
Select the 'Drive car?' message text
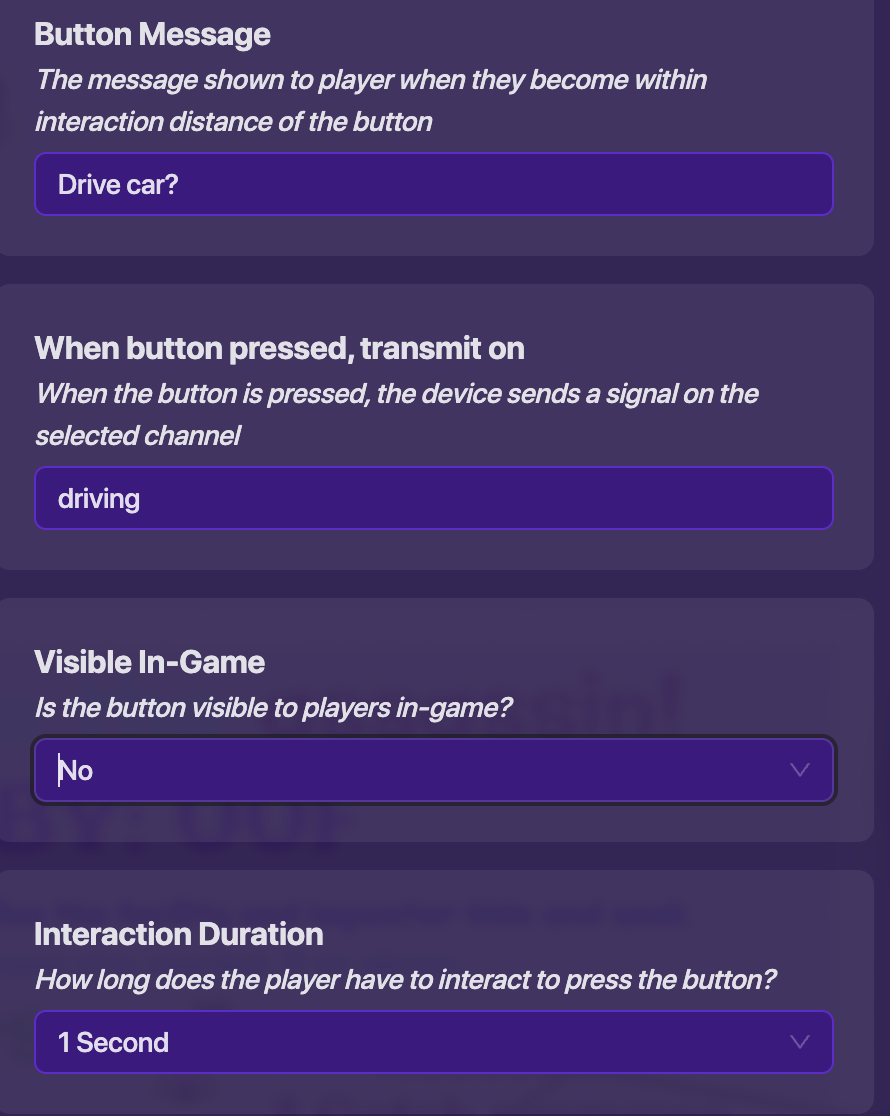(x=118, y=185)
